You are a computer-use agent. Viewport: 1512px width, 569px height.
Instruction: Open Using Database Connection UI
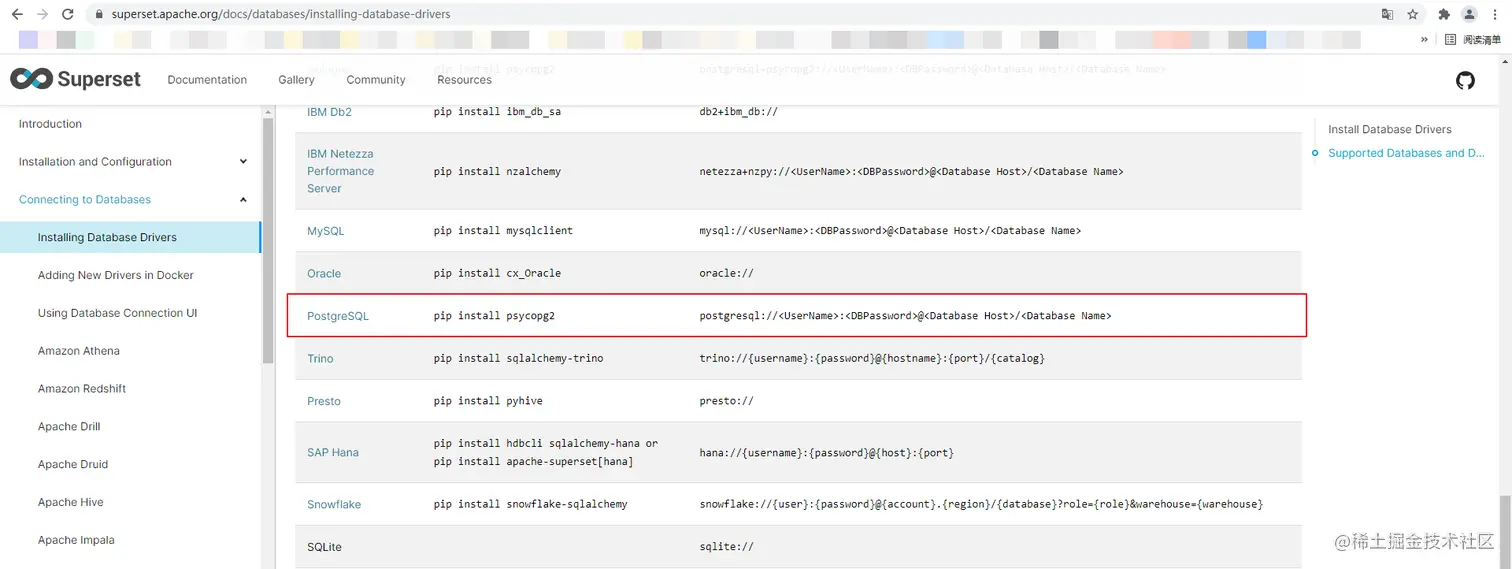[117, 313]
